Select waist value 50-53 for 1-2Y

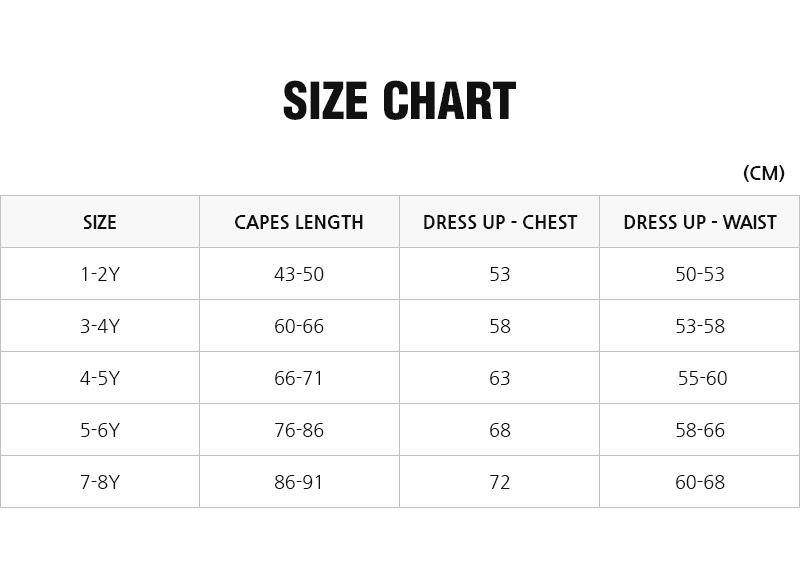click(700, 274)
